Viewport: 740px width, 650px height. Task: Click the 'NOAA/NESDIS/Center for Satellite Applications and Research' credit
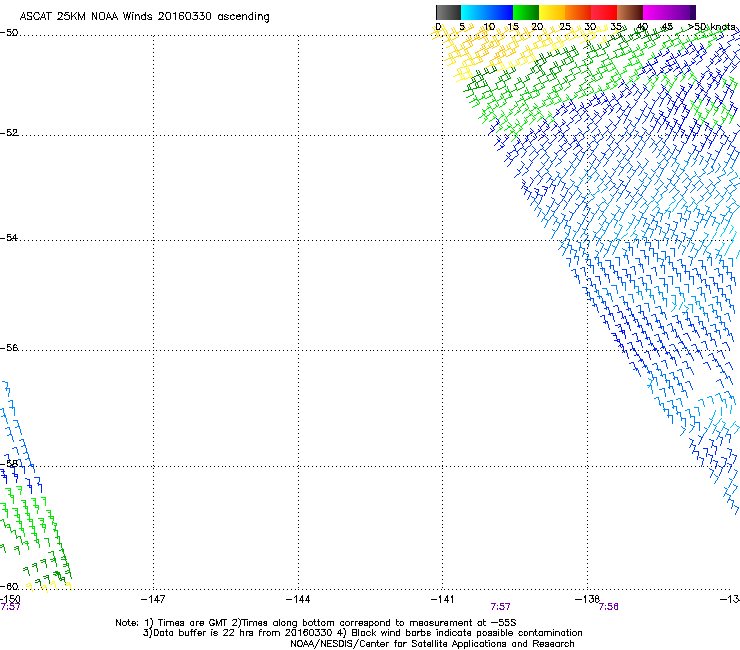tap(432, 643)
